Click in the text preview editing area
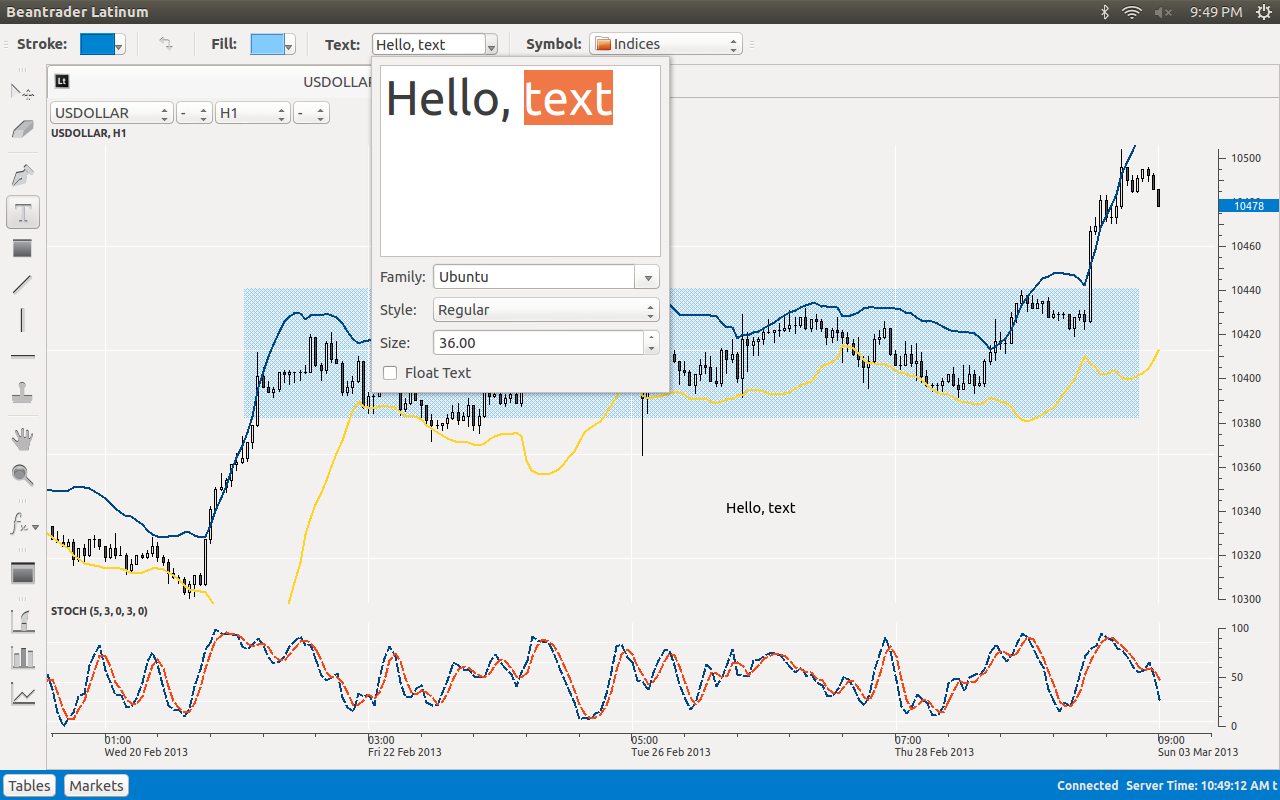Viewport: 1280px width, 800px height. point(520,161)
